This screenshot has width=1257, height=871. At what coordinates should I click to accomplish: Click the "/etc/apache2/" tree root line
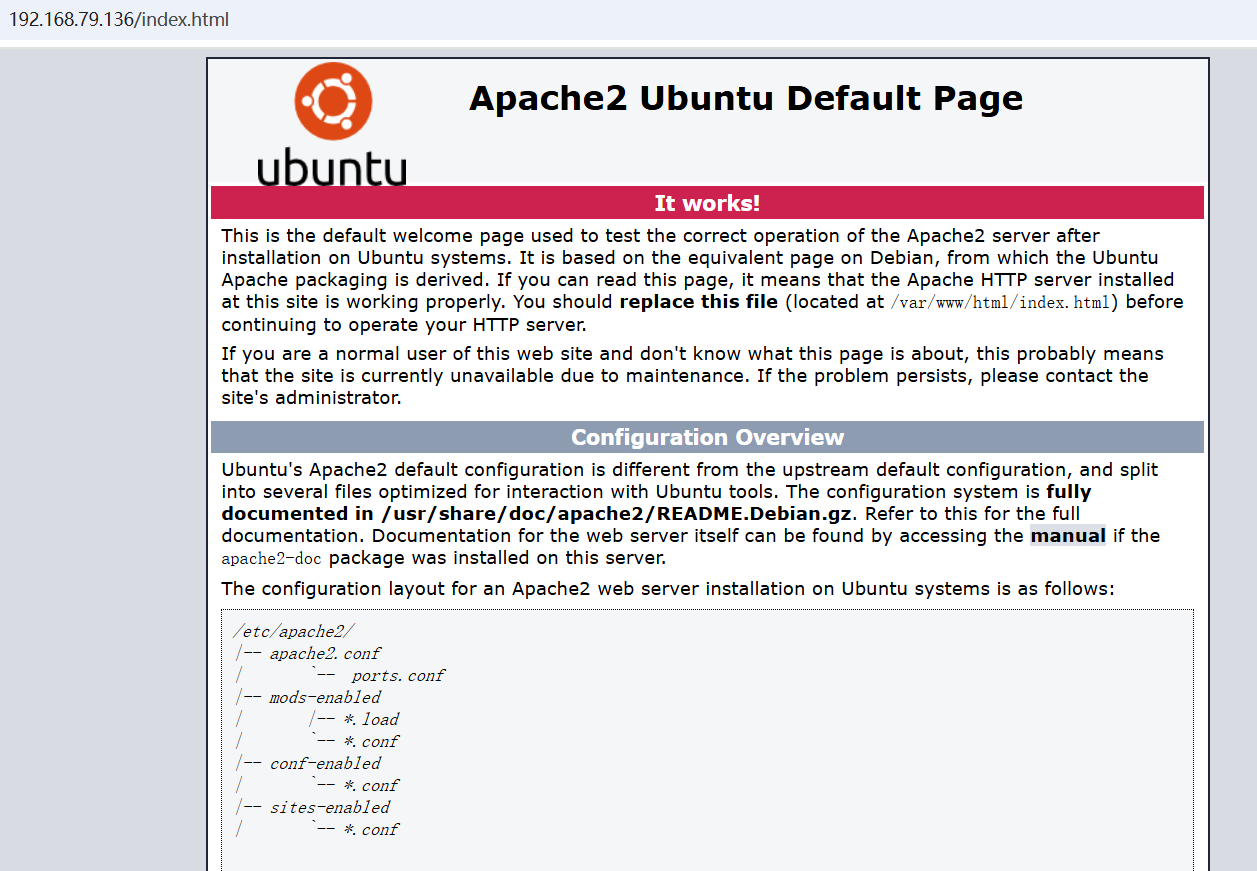click(294, 632)
